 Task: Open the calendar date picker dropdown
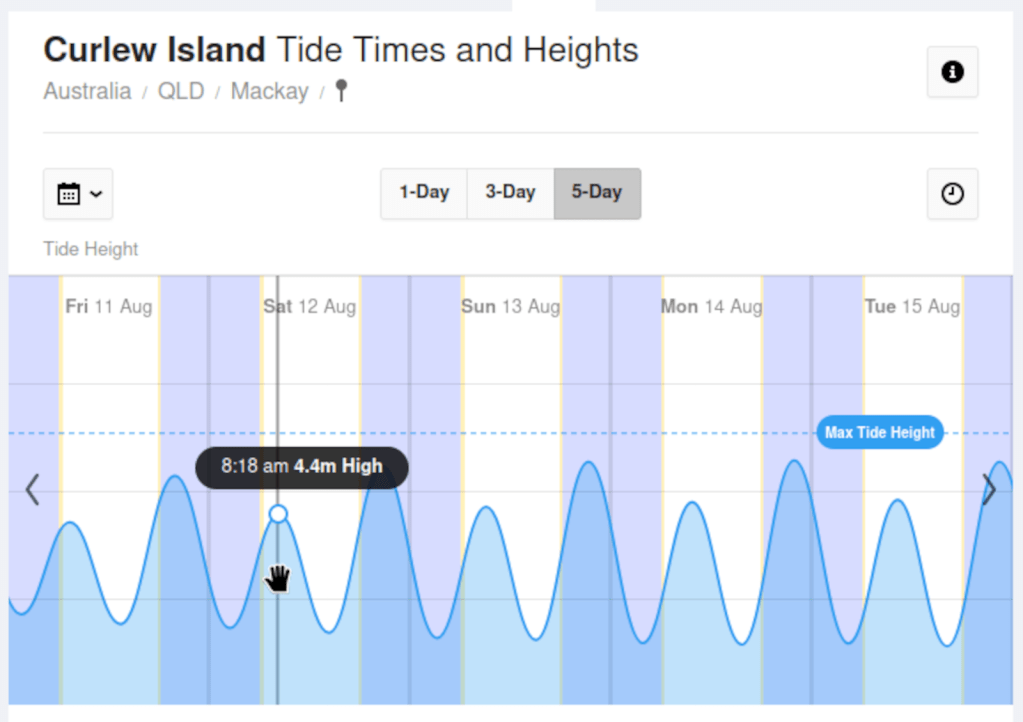[x=78, y=194]
